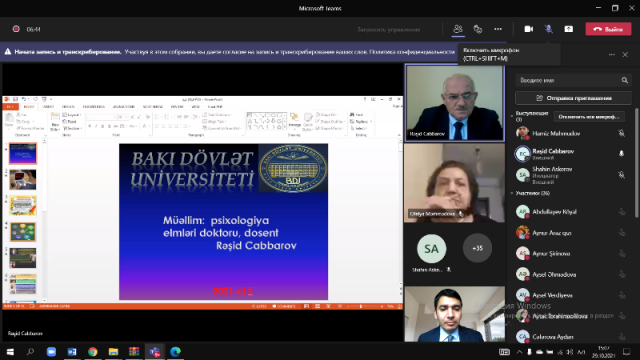Viewport: 640px width, 360px height.
Task: Open Microsoft Teams from the taskbar
Action: [x=155, y=351]
